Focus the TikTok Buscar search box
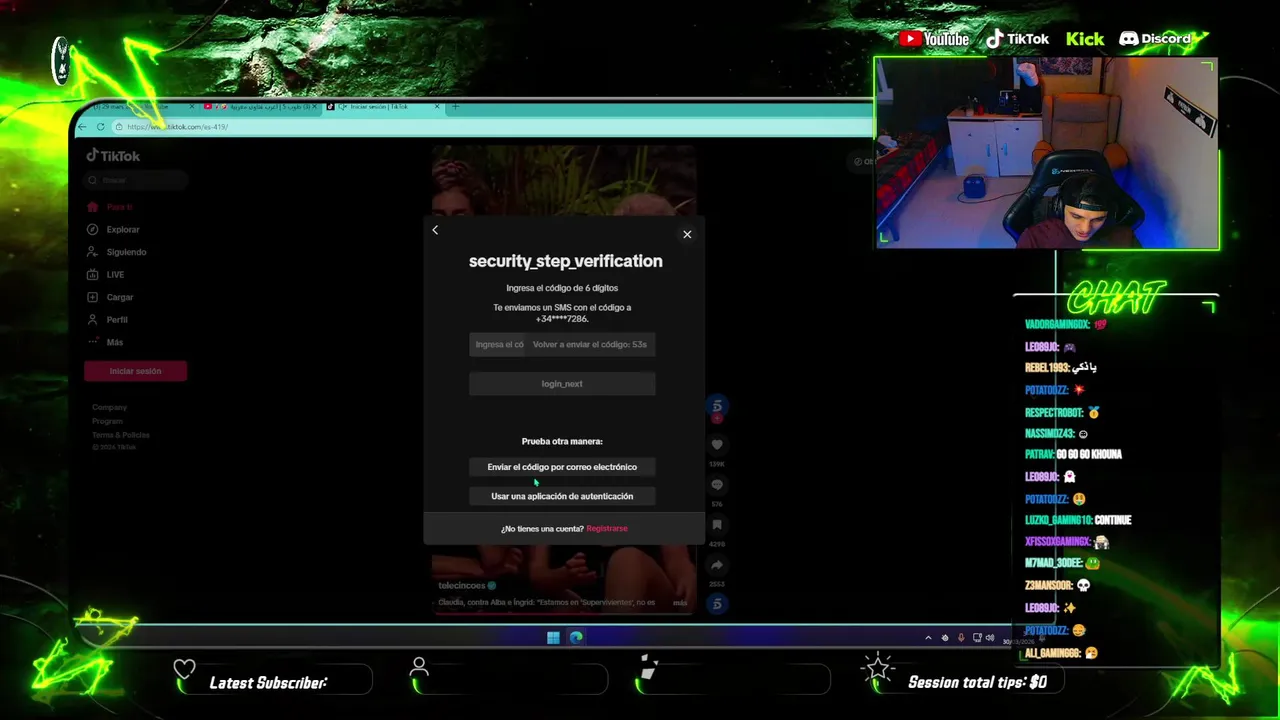Screen dimensions: 1280x720 pos(136,180)
